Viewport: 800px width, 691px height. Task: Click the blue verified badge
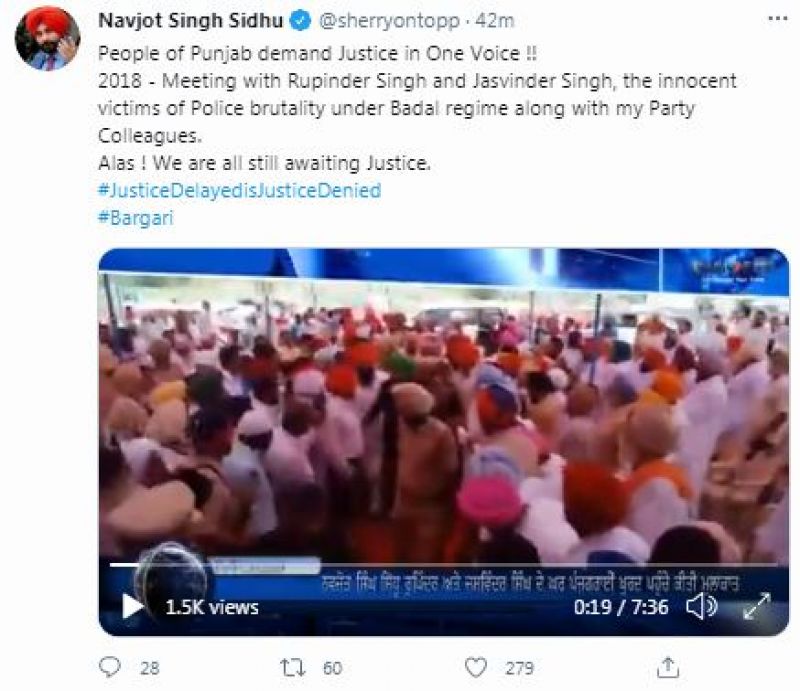click(297, 20)
